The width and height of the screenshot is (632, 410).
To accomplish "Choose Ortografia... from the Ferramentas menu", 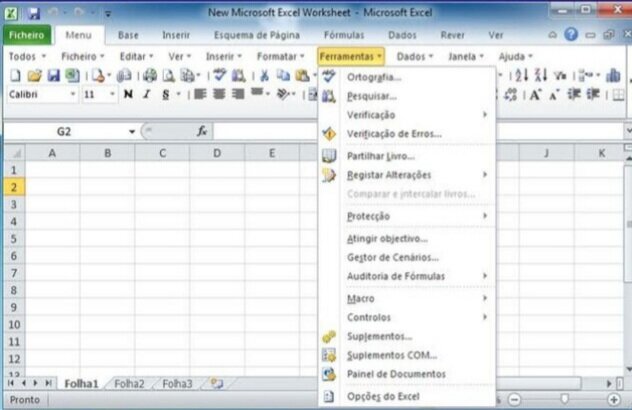I will 407,77.
